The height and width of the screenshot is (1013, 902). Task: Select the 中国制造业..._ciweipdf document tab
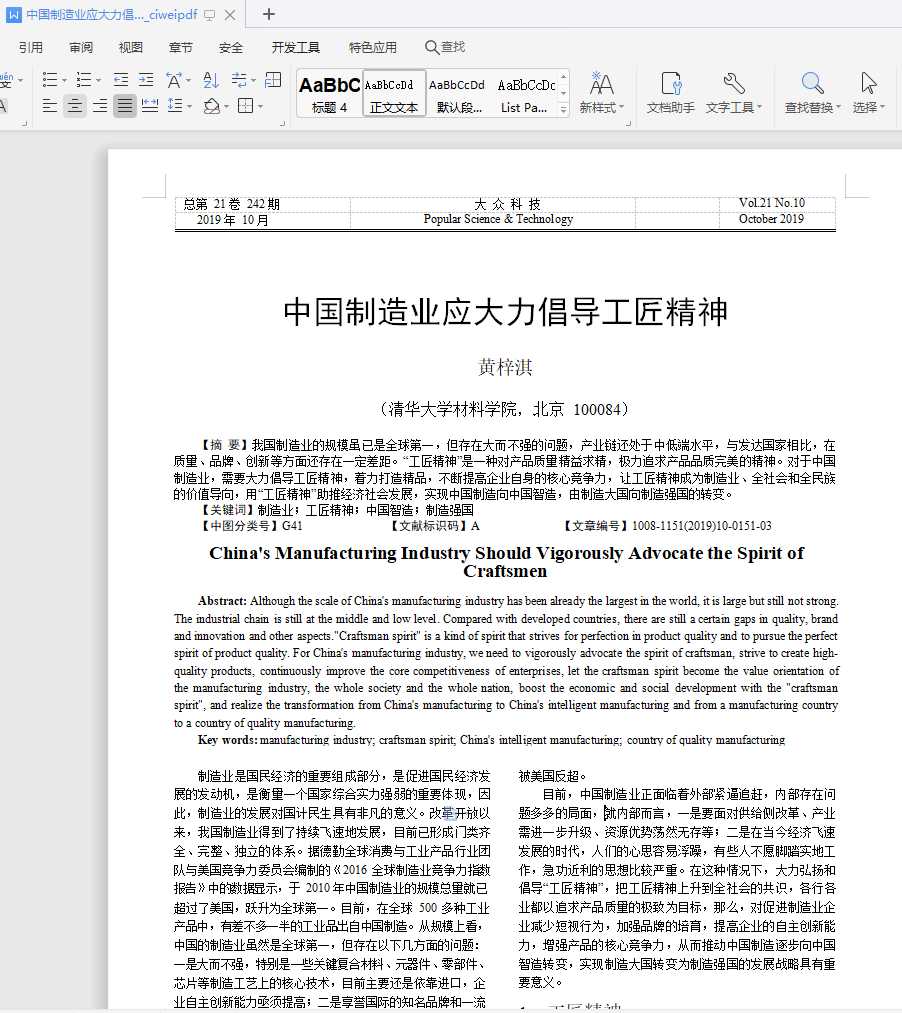pyautogui.click(x=111, y=14)
